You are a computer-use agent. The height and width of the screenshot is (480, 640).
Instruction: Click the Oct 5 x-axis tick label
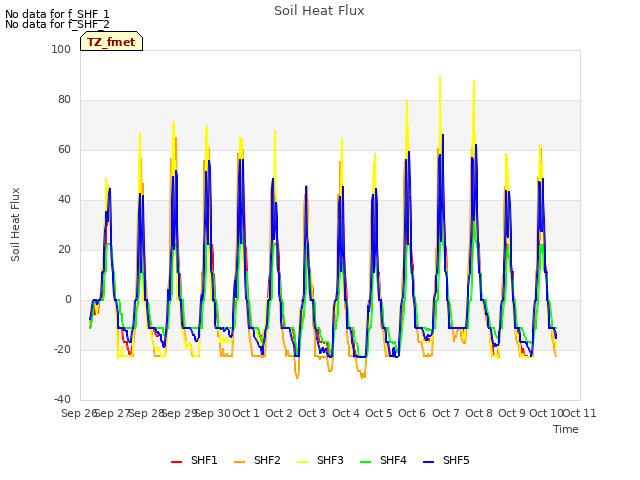tap(379, 413)
